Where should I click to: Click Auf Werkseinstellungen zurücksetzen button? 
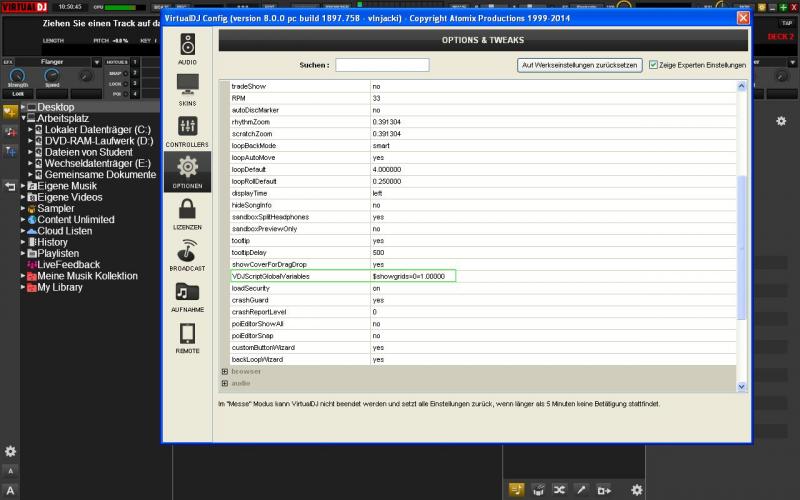pos(579,65)
